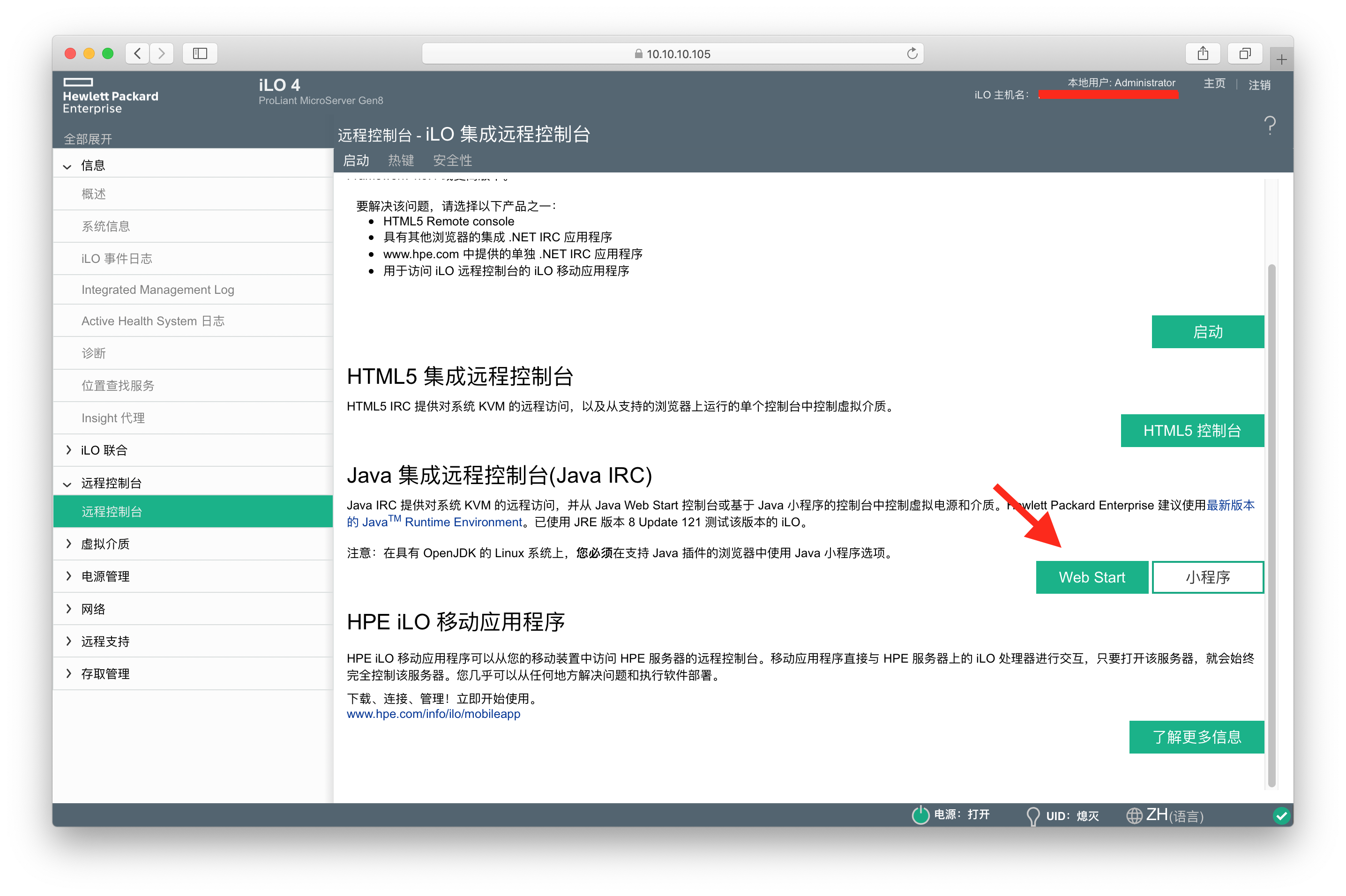The image size is (1346, 896).
Task: Collapse the 信息 section chevron
Action: (x=67, y=166)
